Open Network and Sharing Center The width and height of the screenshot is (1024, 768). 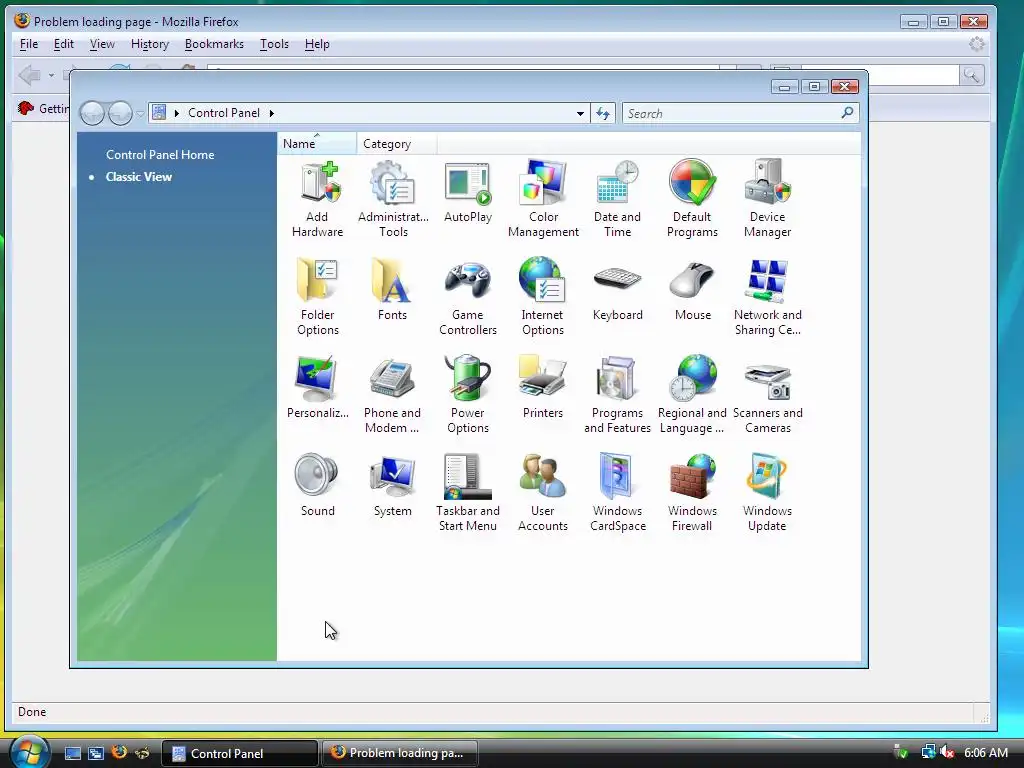click(x=767, y=297)
